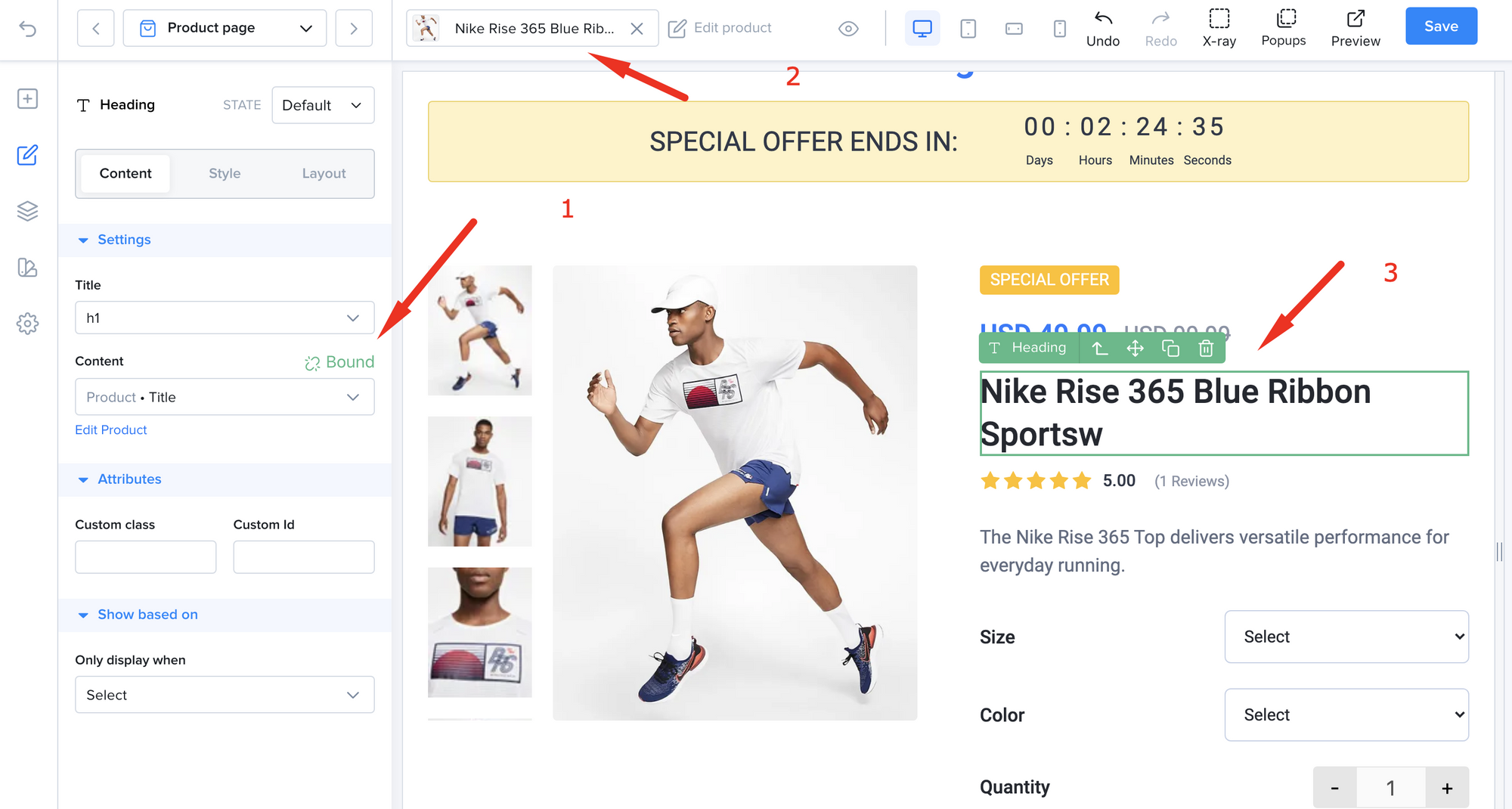Image resolution: width=1512 pixels, height=809 pixels.
Task: Focus the Custom class input
Action: [x=146, y=557]
